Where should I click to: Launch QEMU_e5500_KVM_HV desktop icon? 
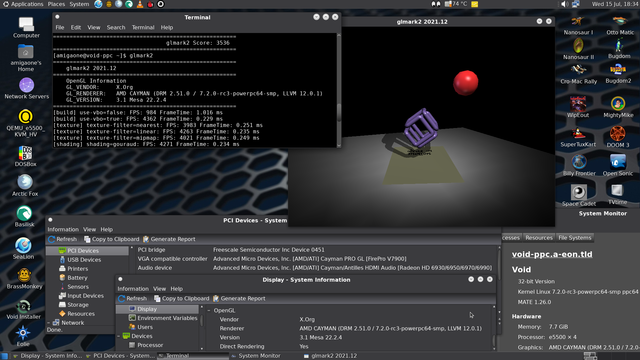point(25,122)
